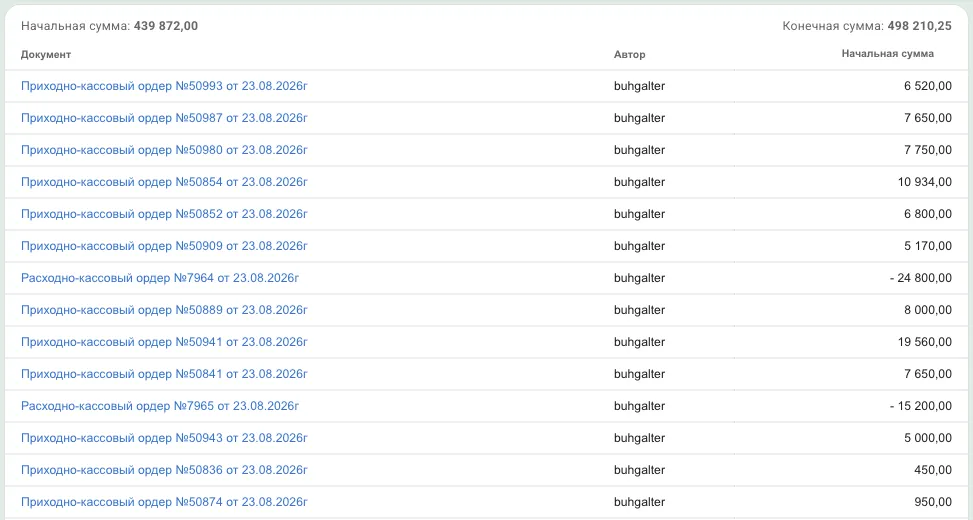Click author buhgalter in order №7964 row
This screenshot has height=520, width=973.
click(639, 278)
